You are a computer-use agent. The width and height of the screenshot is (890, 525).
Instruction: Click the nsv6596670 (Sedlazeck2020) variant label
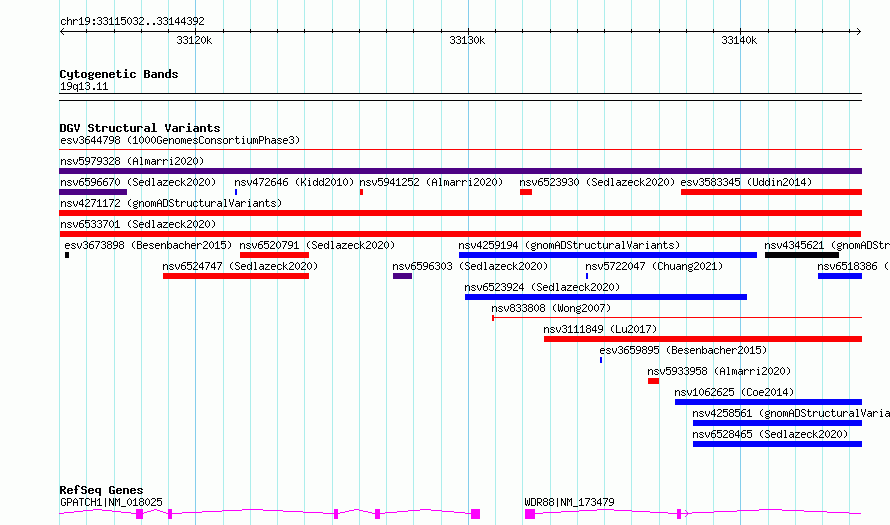pos(138,182)
